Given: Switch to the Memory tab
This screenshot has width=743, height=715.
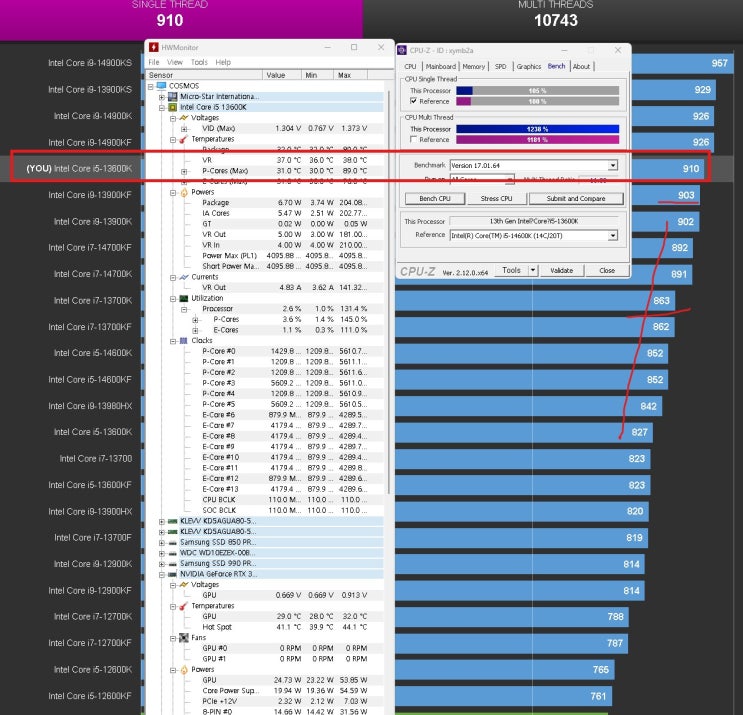Looking at the screenshot, I should click(473, 66).
